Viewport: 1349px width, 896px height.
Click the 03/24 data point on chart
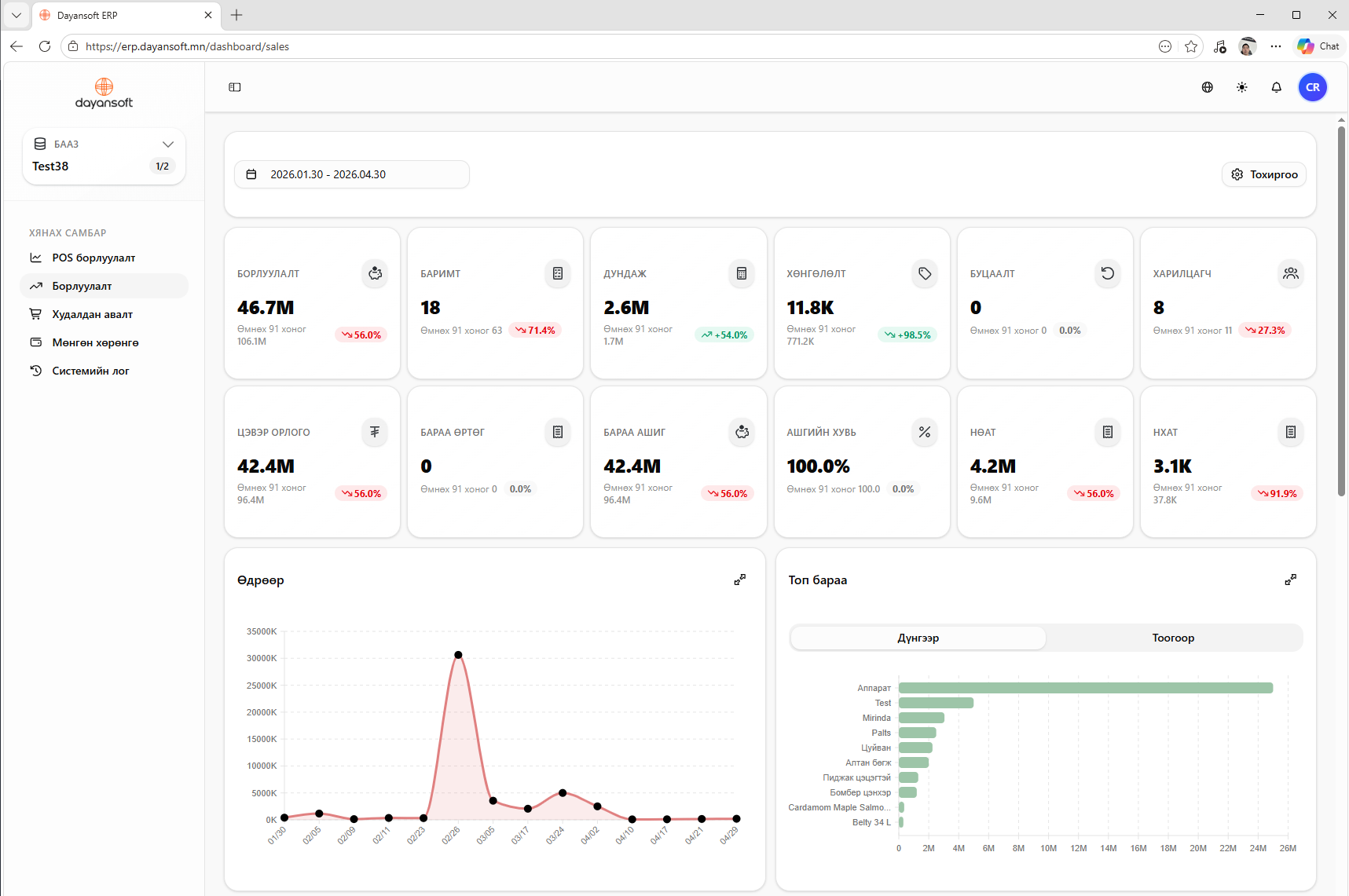(x=563, y=793)
